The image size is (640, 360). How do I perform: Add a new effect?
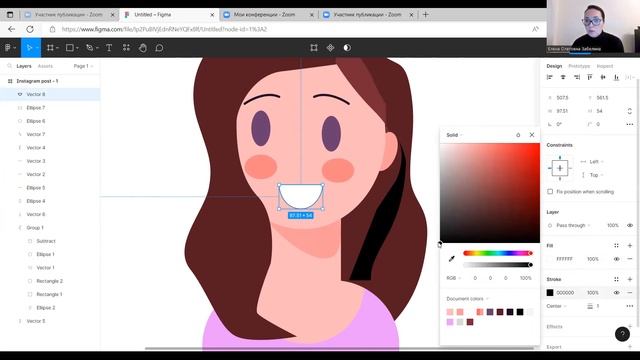(630, 327)
